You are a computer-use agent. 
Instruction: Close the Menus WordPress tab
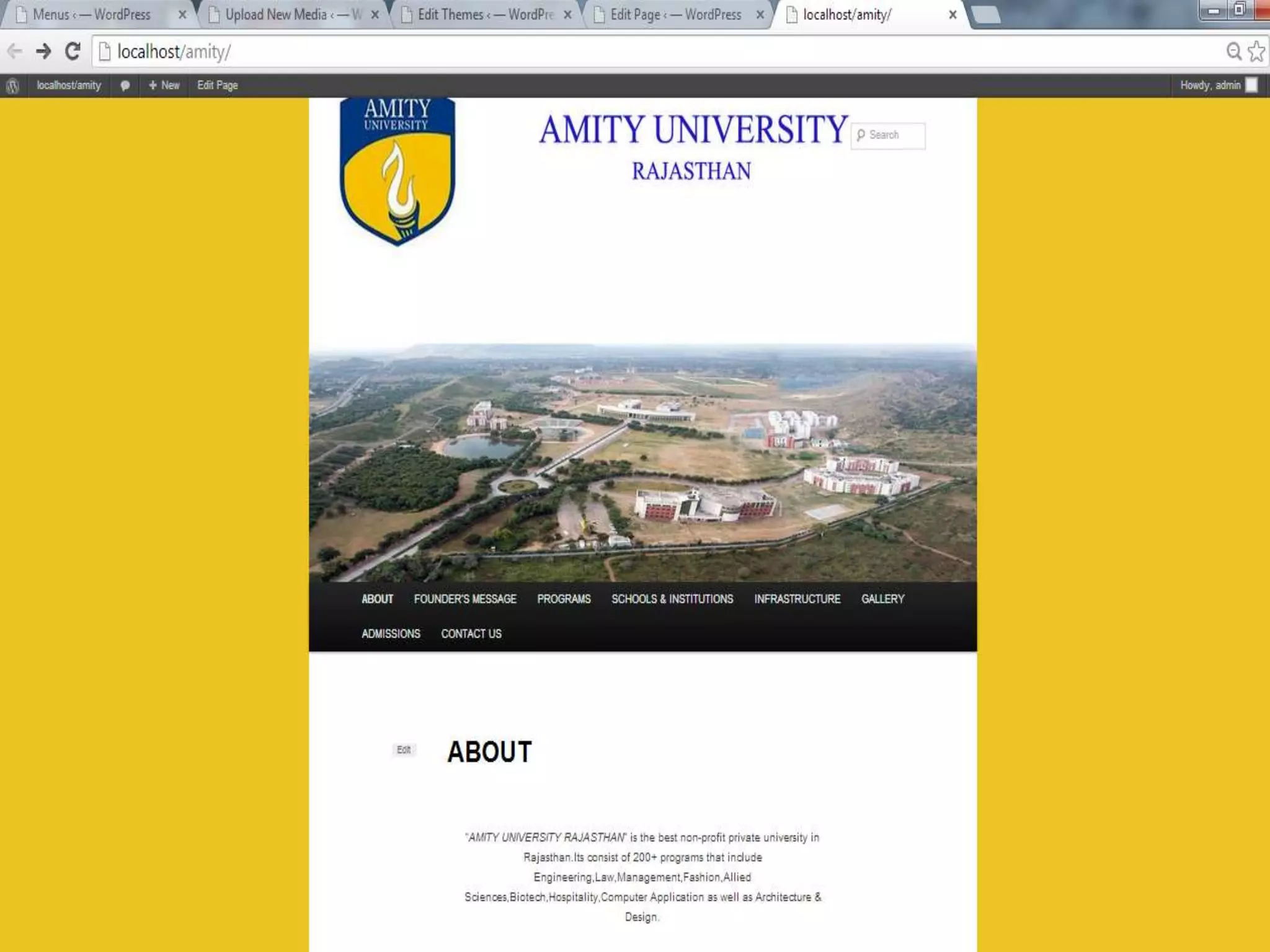click(x=182, y=15)
